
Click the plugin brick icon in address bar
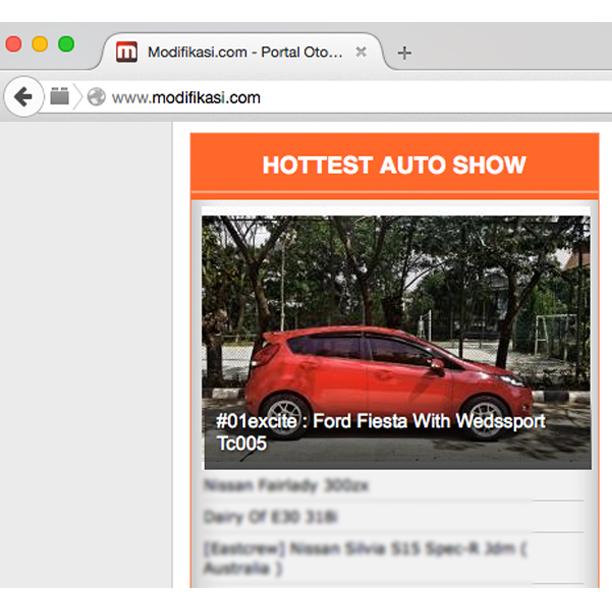click(60, 96)
